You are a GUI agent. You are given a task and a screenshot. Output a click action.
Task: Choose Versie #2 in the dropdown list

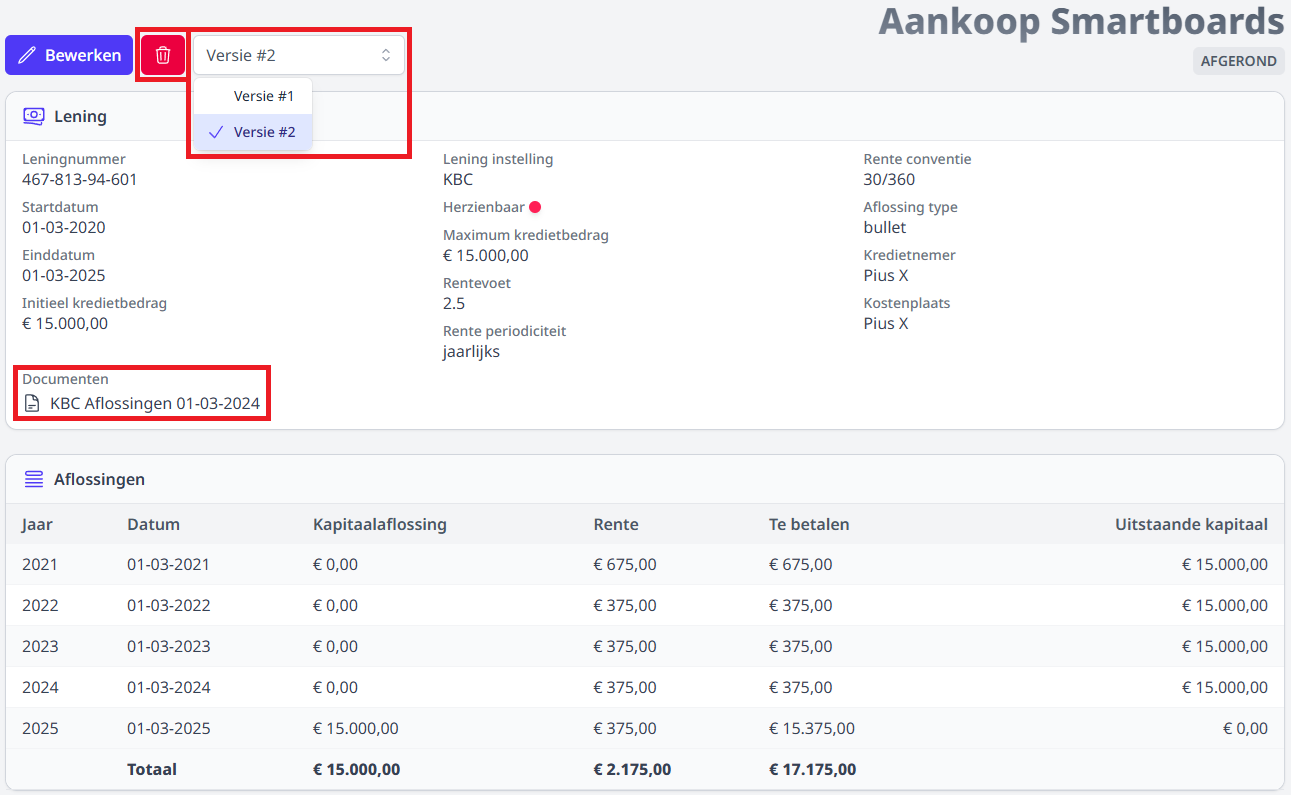point(264,132)
